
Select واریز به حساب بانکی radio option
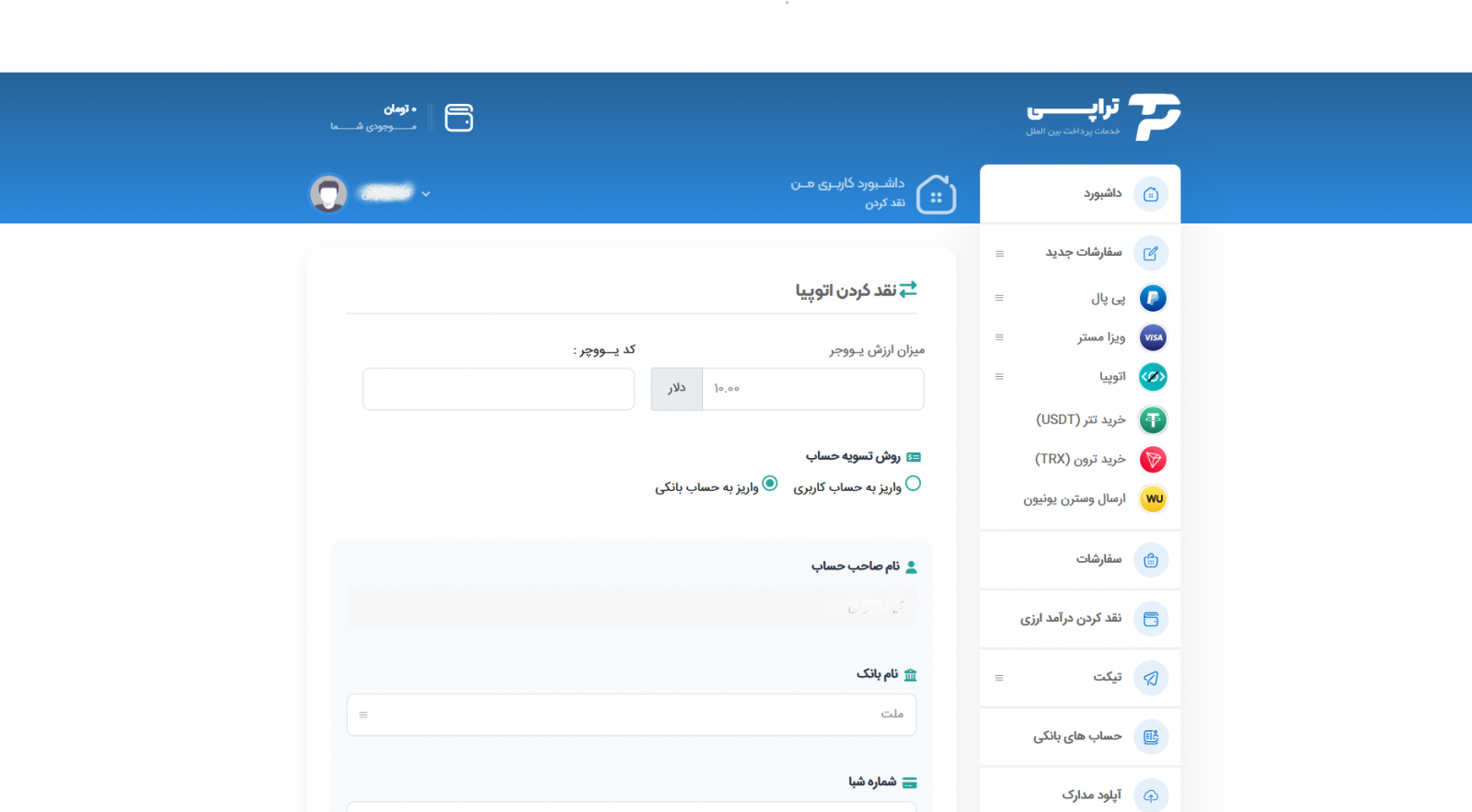tap(770, 484)
